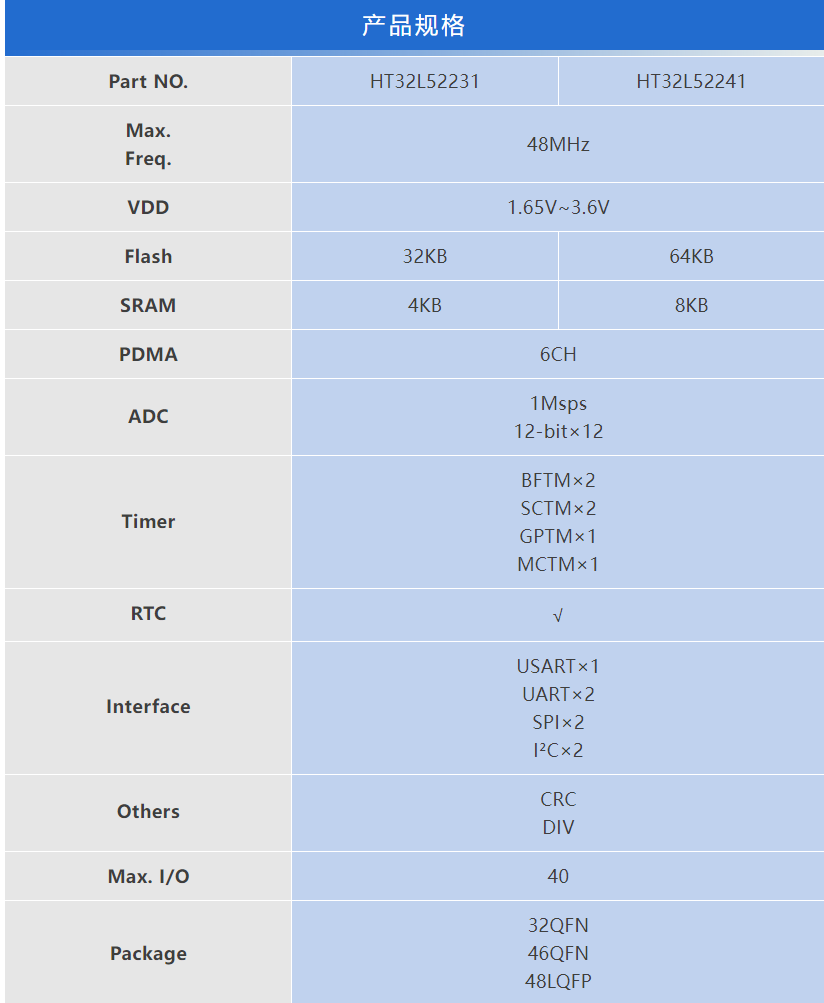The height and width of the screenshot is (1003, 824).
Task: Click the Part NO. row label
Action: [x=148, y=82]
